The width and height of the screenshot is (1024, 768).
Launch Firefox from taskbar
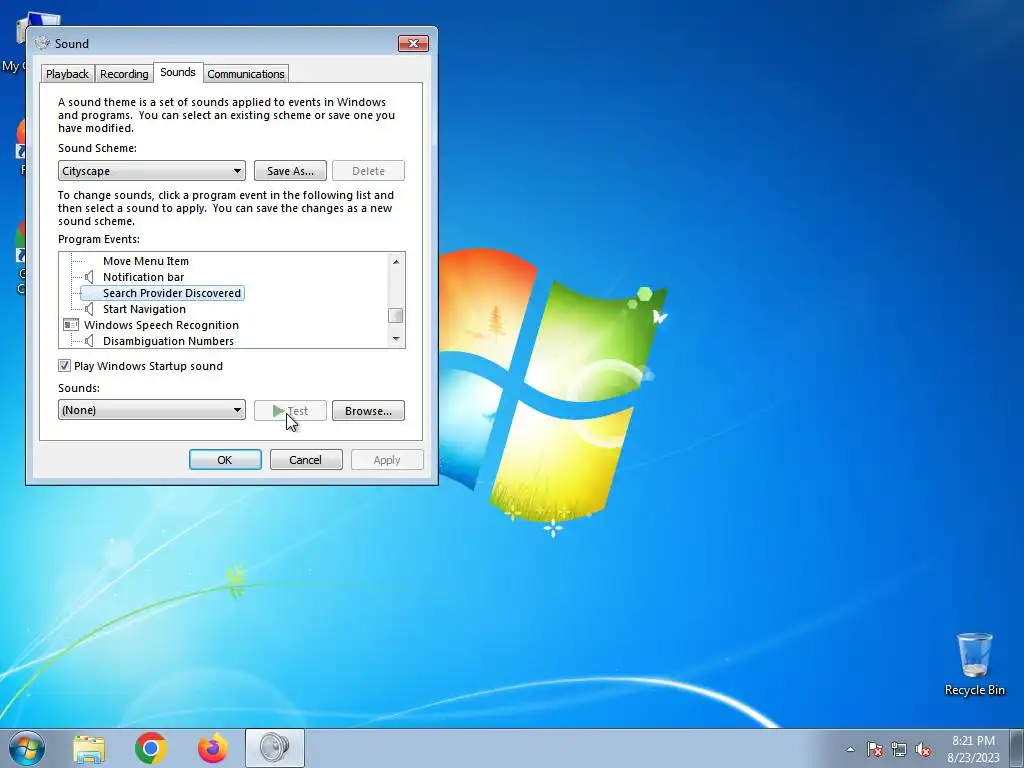pyautogui.click(x=213, y=748)
